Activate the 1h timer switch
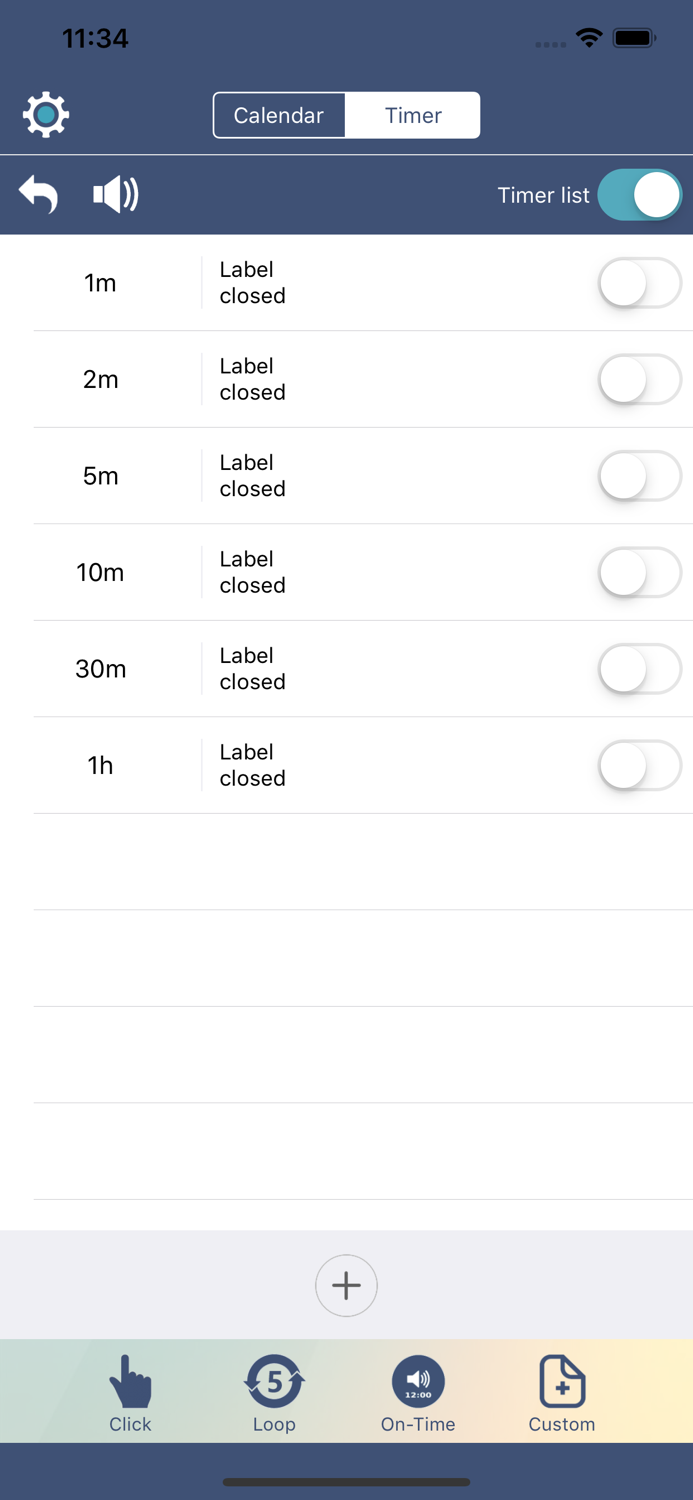Image resolution: width=693 pixels, height=1500 pixels. (639, 765)
